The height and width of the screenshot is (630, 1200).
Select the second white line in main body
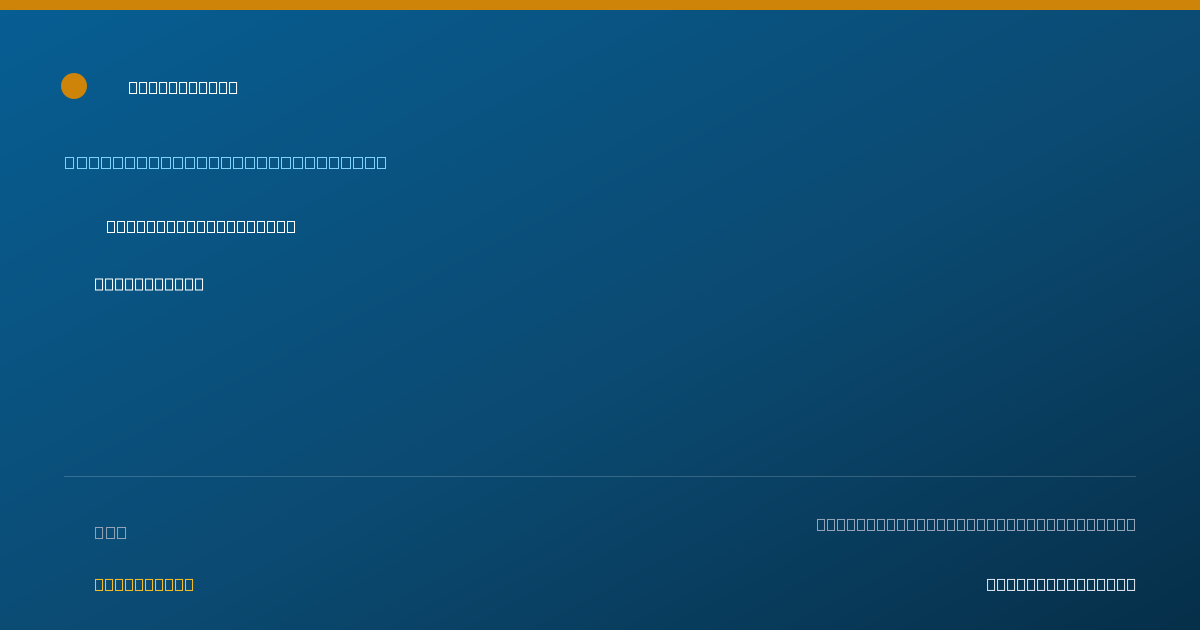(x=149, y=284)
